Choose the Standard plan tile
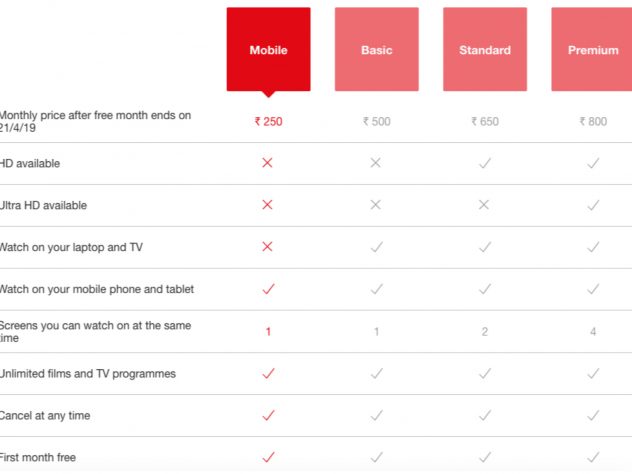 tap(485, 50)
